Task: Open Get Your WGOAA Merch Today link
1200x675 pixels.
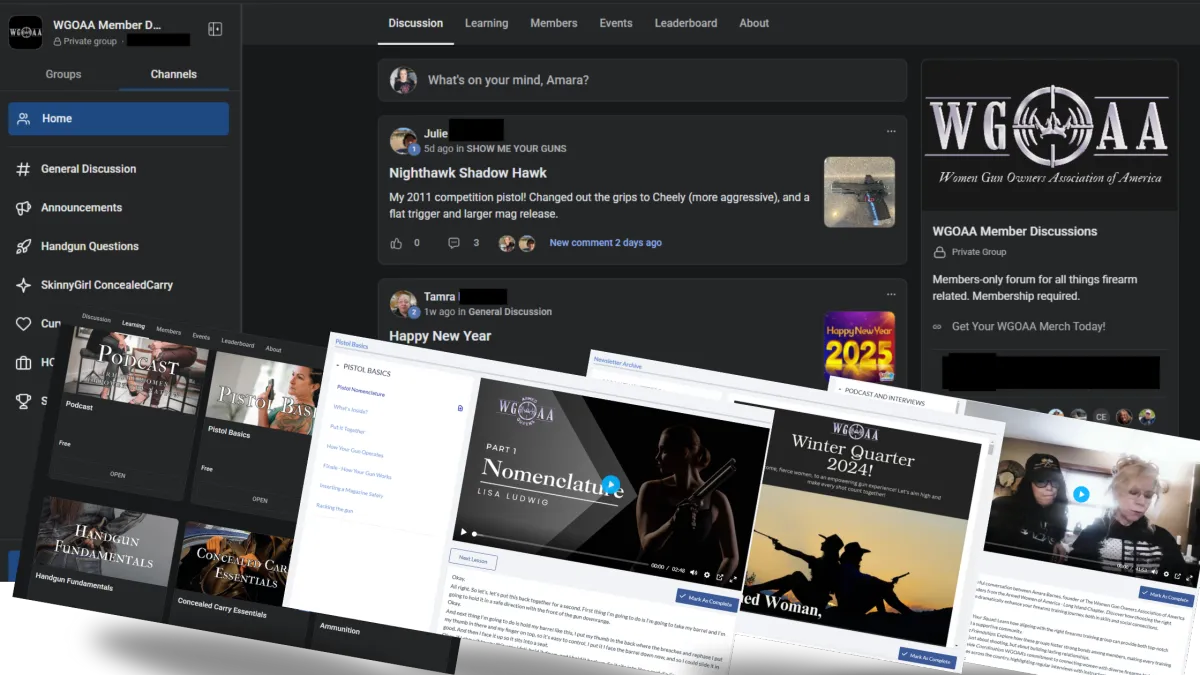Action: point(1028,327)
